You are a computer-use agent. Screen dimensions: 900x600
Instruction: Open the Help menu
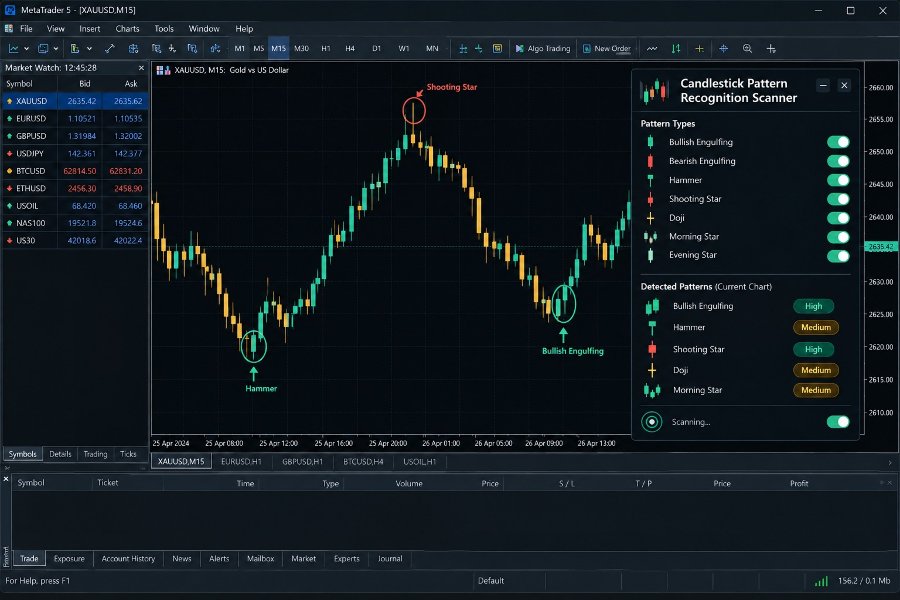pos(244,29)
